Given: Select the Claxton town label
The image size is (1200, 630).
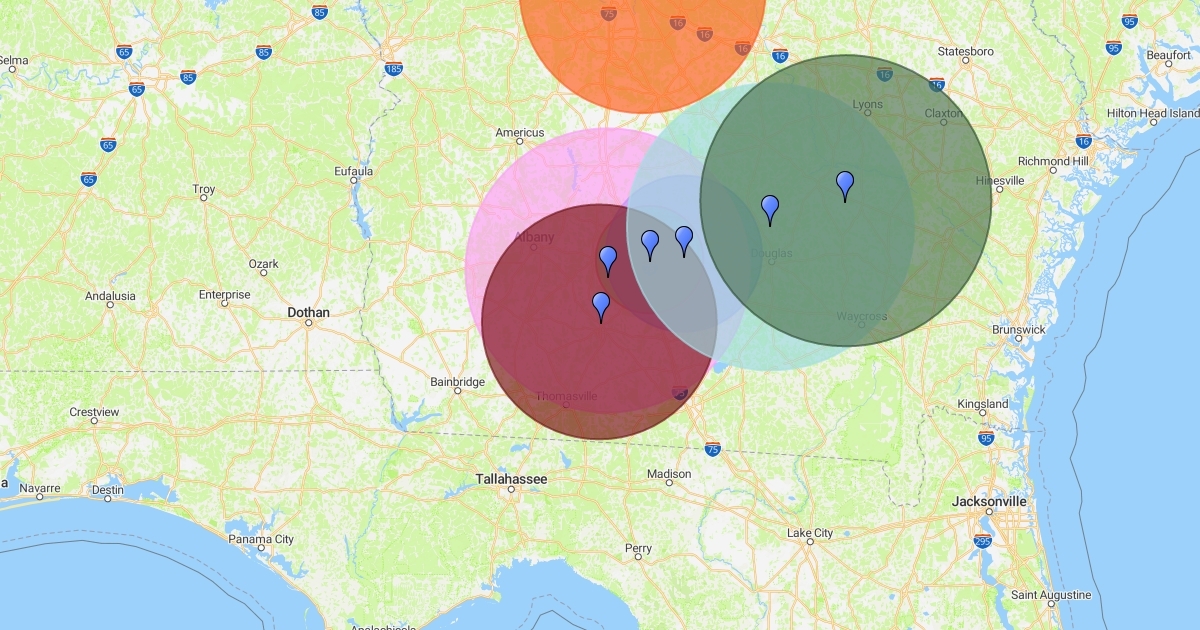Looking at the screenshot, I should tap(943, 113).
